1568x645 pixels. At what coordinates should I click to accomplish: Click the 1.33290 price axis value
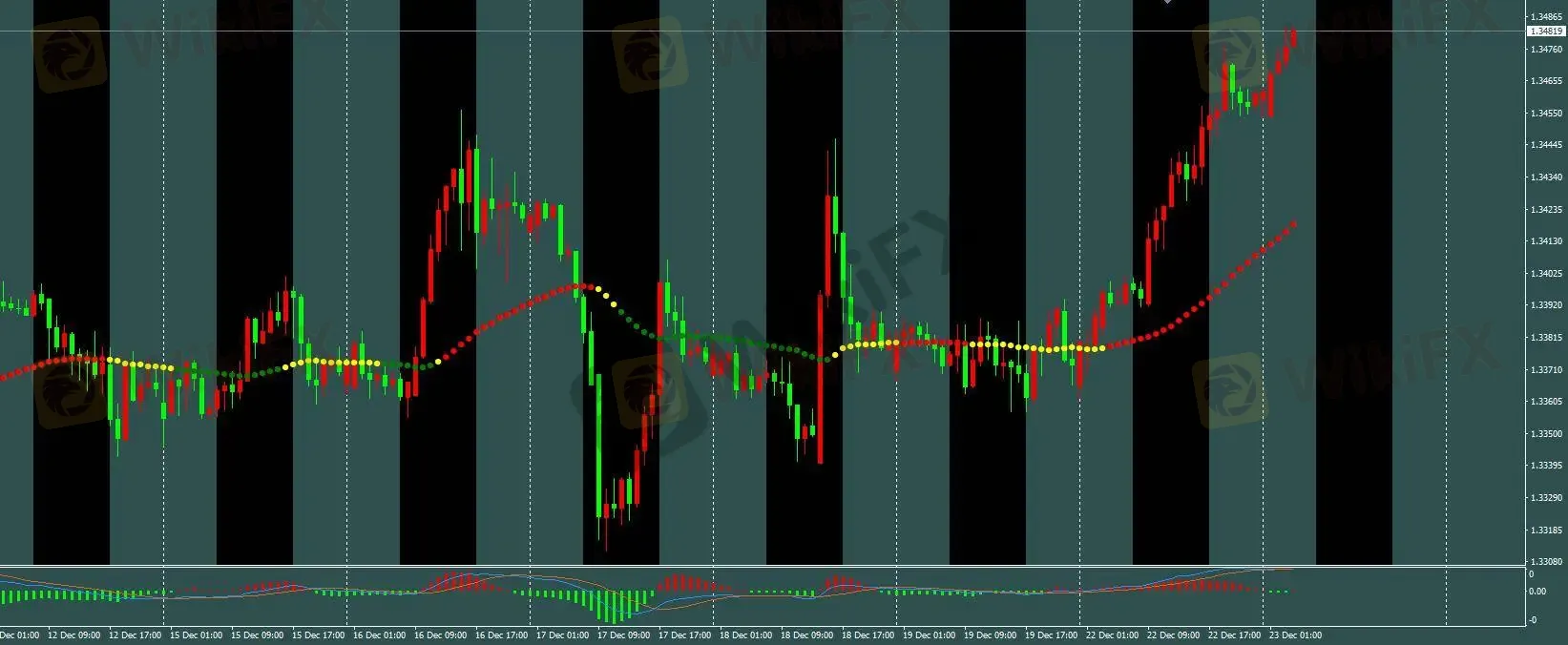(1545, 498)
